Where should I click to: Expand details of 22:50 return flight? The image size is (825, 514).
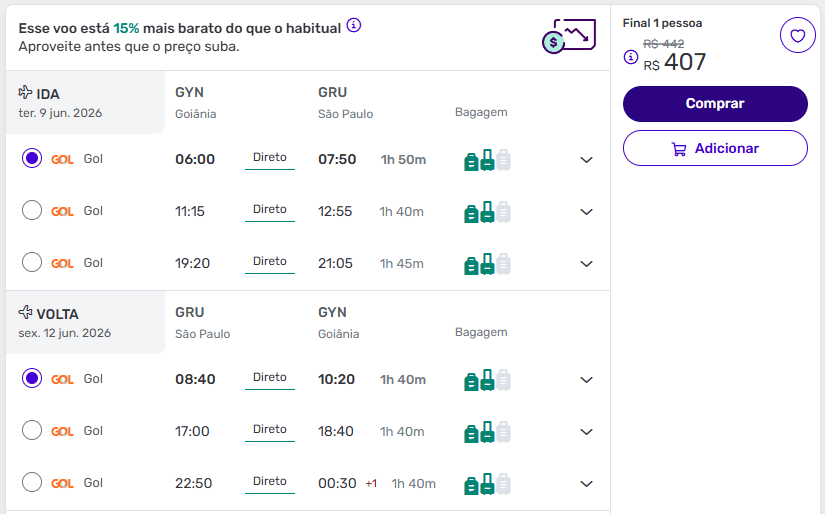pyautogui.click(x=587, y=484)
